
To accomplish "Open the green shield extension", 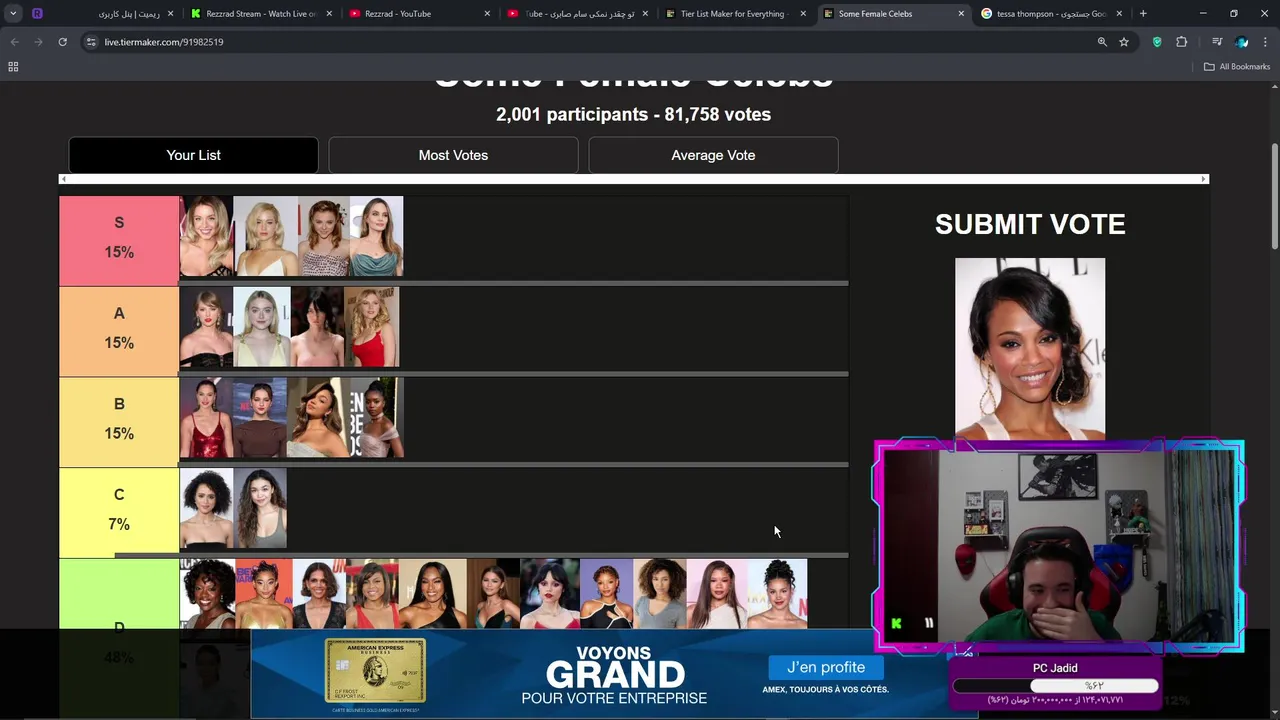I will point(1157,42).
